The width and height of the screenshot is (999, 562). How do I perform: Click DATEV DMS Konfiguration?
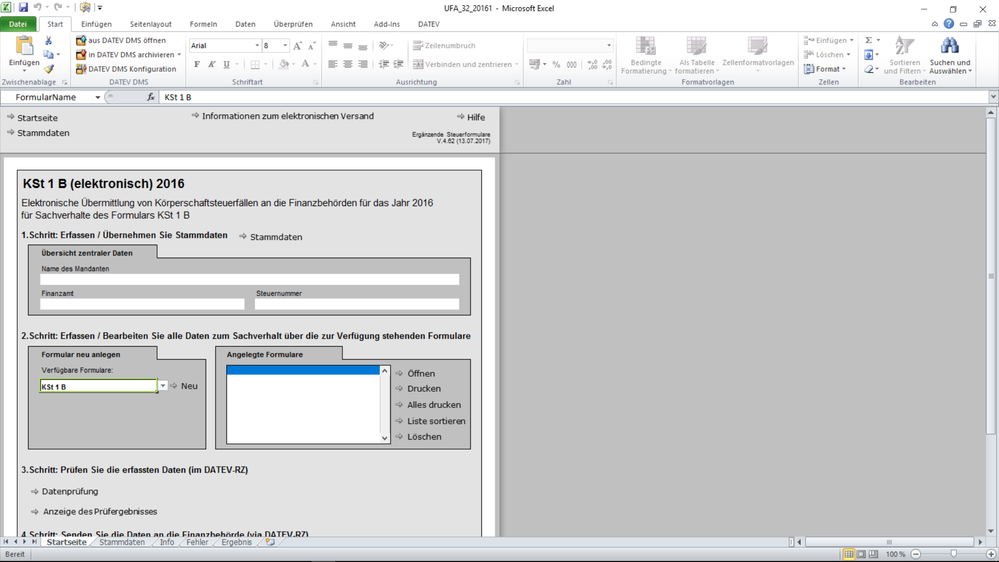(x=126, y=69)
